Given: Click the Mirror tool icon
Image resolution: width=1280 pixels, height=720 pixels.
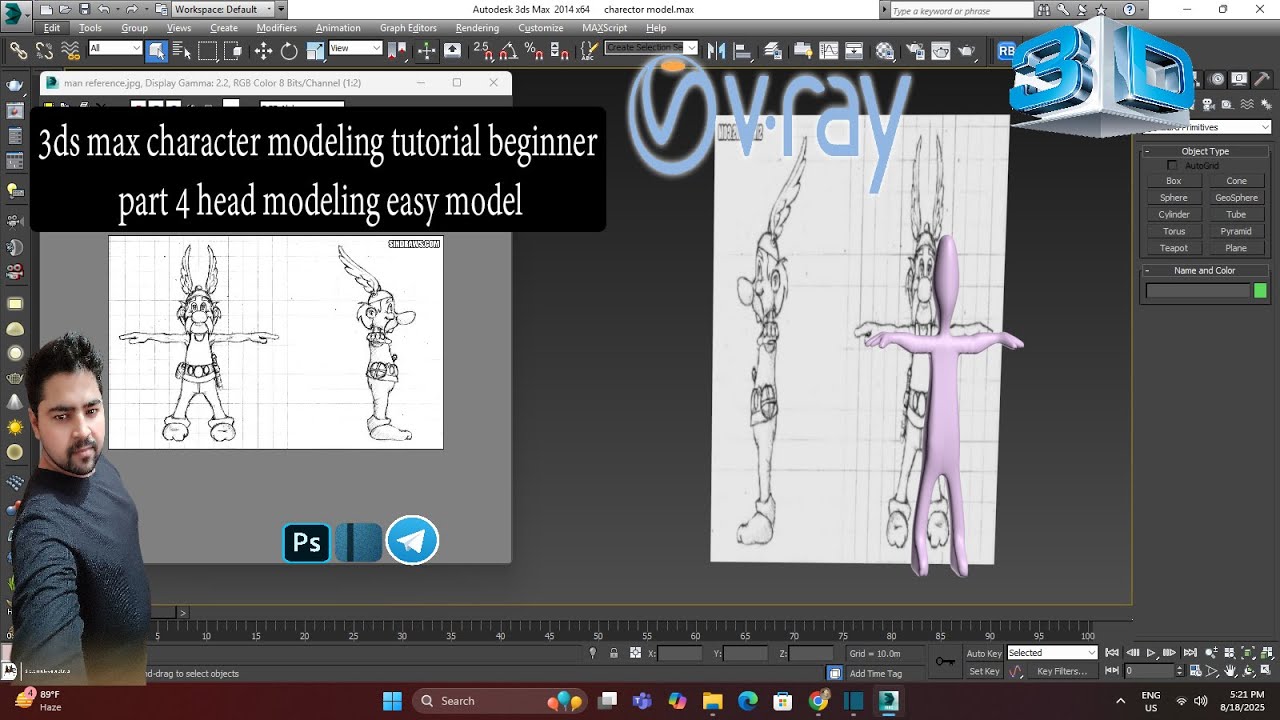Looking at the screenshot, I should click(x=716, y=50).
